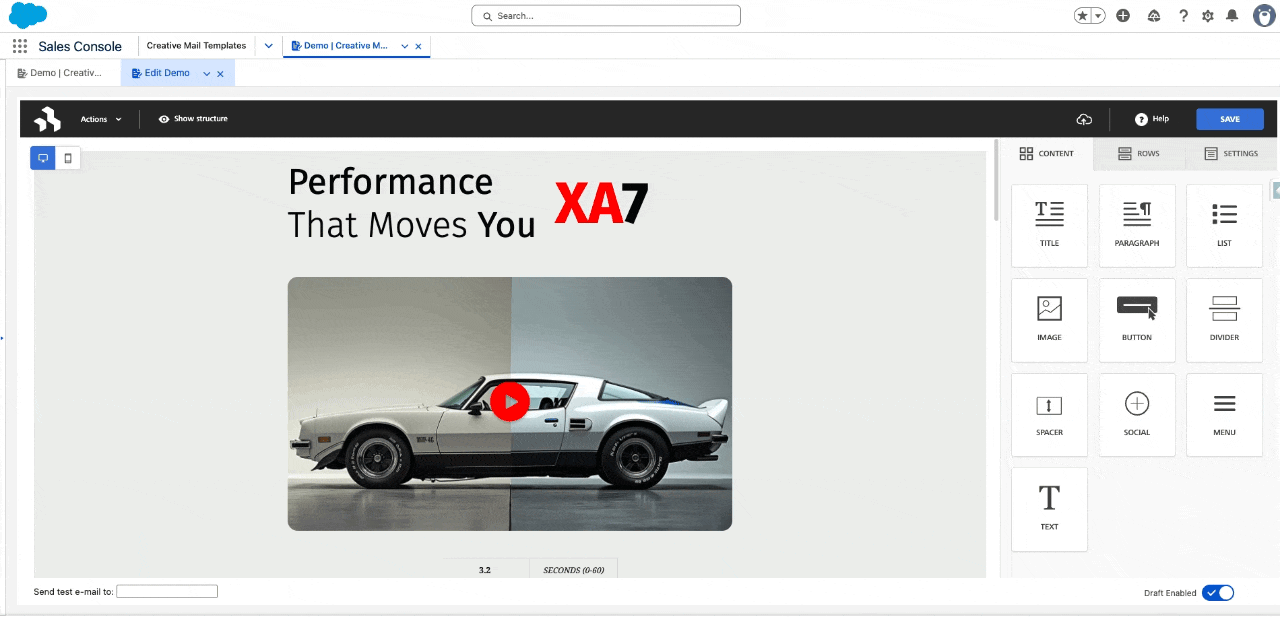The image size is (1280, 617).
Task: Select the Paragraph content block
Action: pos(1136,225)
